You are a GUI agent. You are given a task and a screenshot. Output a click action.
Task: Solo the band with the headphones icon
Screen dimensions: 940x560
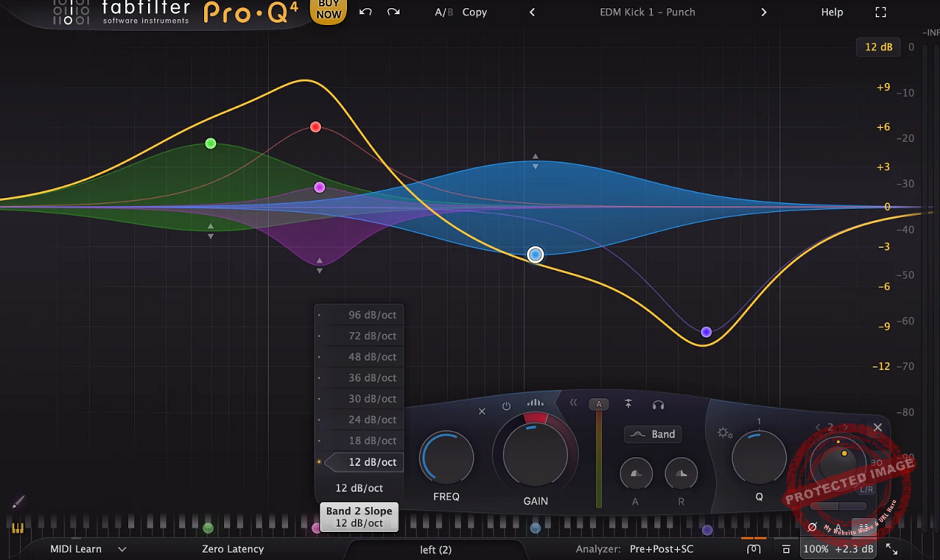click(658, 405)
